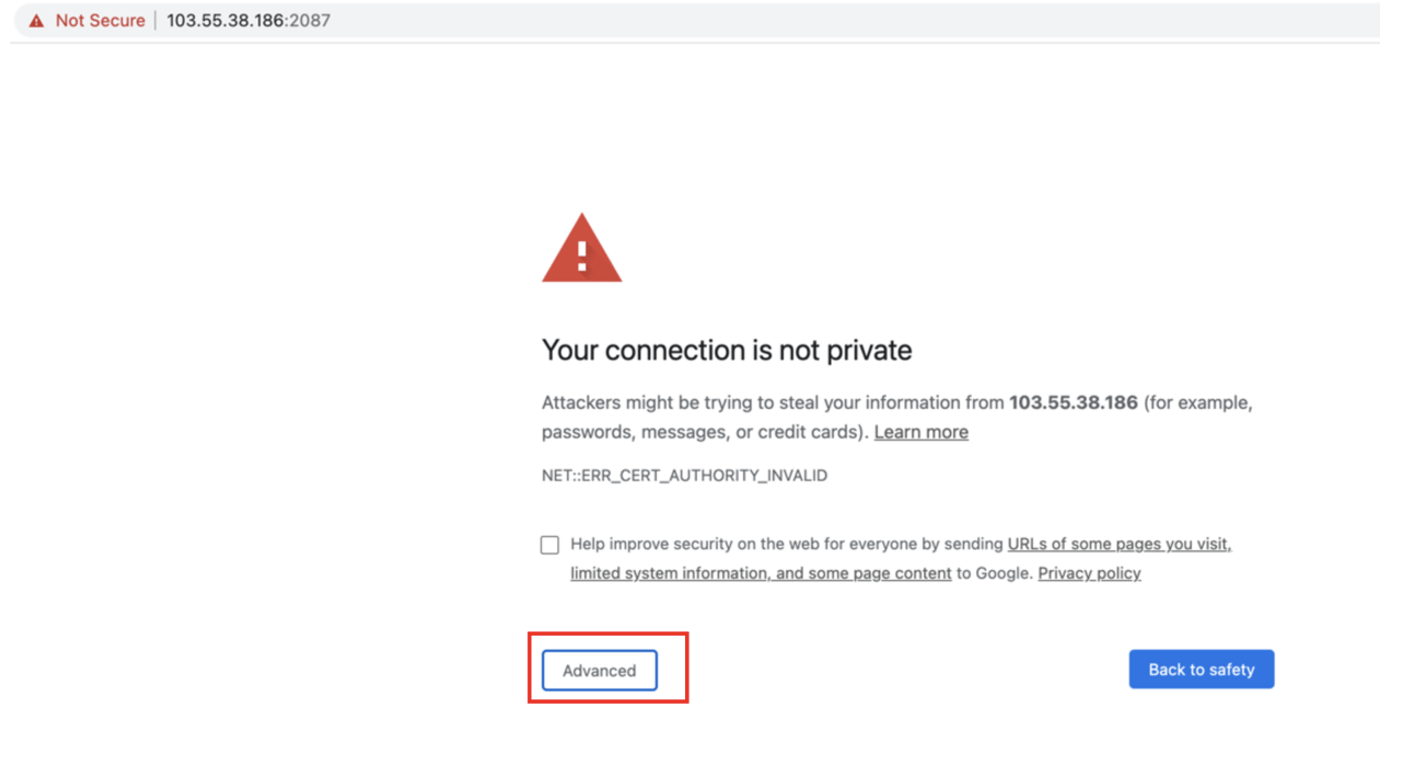
Task: Click the blank page area below Back to safety
Action: coord(1200,730)
